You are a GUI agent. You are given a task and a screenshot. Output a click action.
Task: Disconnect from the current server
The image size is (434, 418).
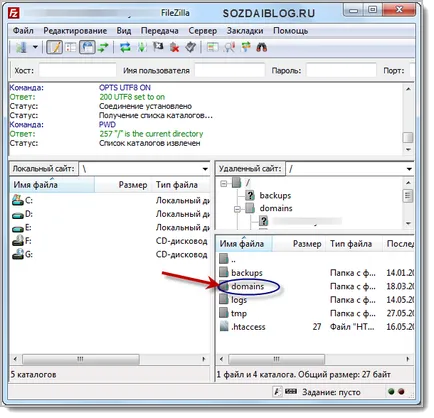point(174,48)
